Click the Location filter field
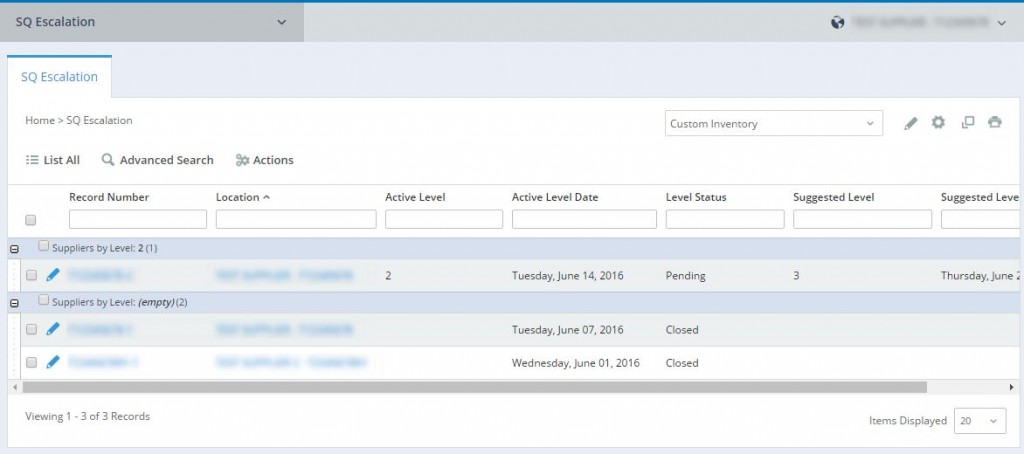1024x454 pixels. (x=296, y=219)
